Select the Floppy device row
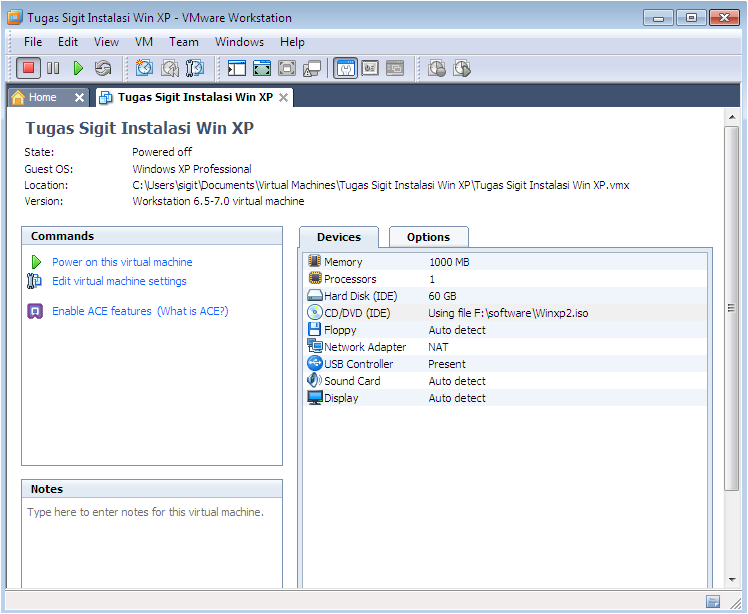The height and width of the screenshot is (614, 748). point(506,330)
